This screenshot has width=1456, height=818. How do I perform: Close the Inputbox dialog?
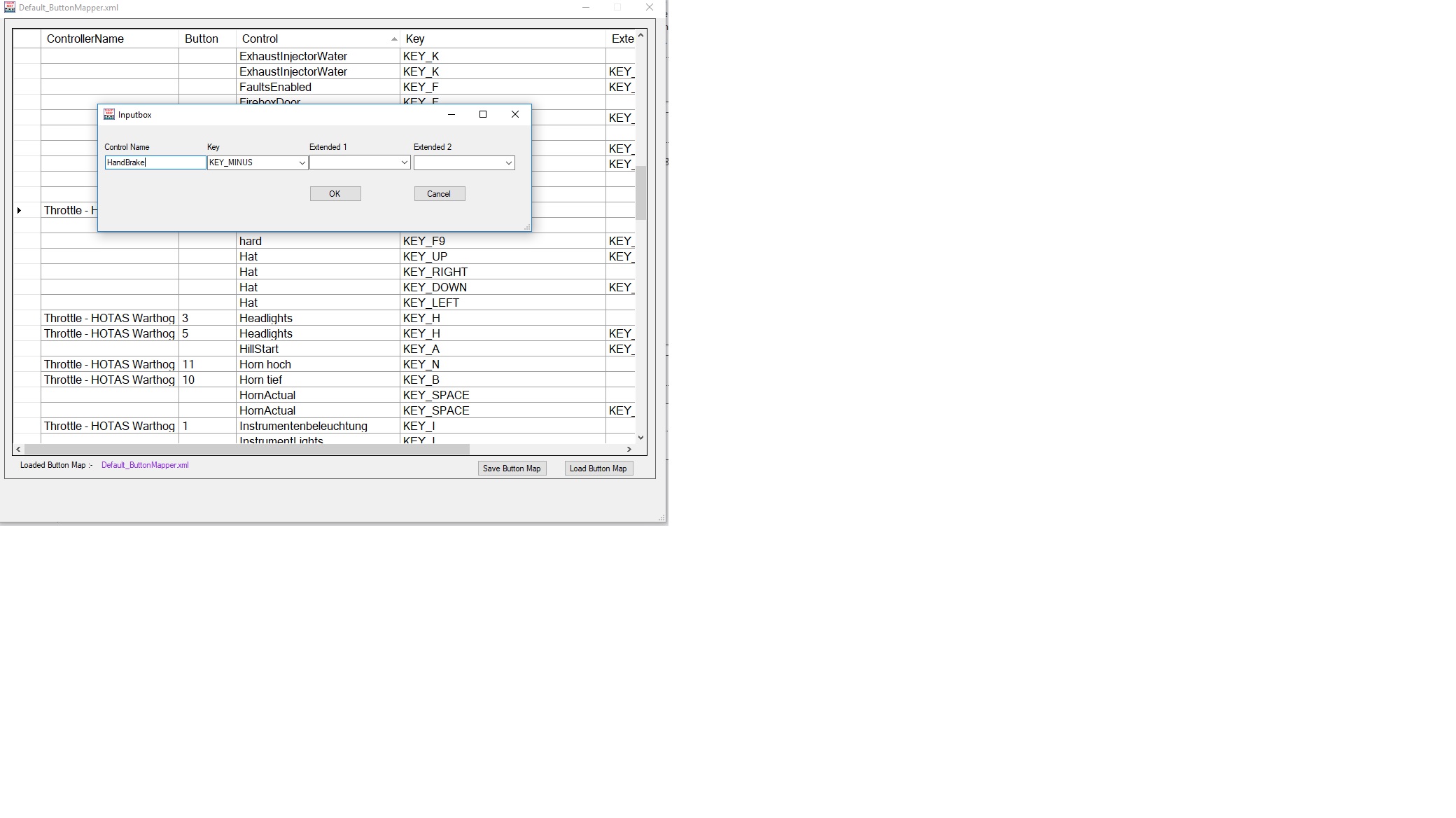[x=514, y=114]
